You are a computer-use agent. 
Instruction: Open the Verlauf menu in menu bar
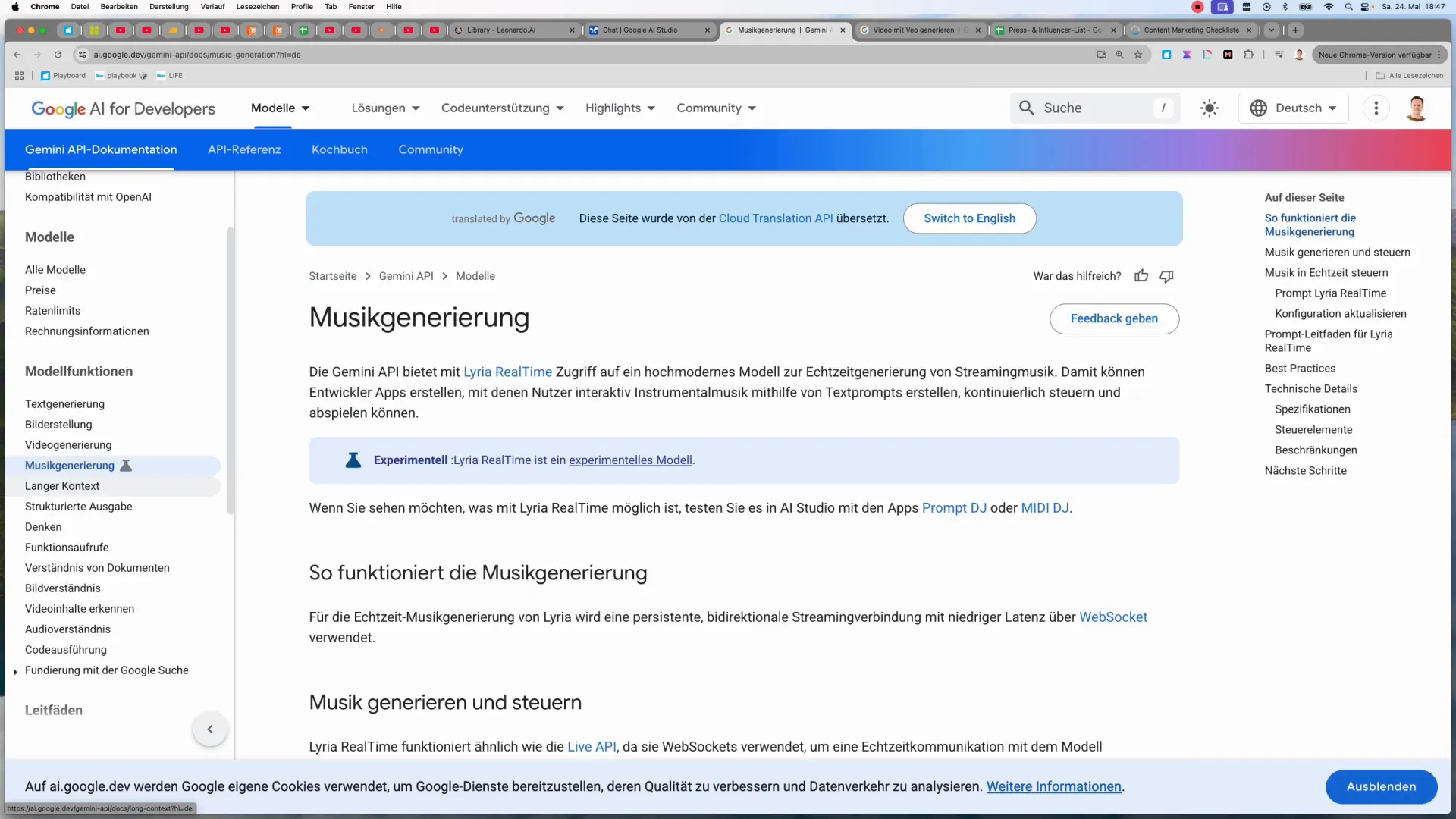(212, 7)
